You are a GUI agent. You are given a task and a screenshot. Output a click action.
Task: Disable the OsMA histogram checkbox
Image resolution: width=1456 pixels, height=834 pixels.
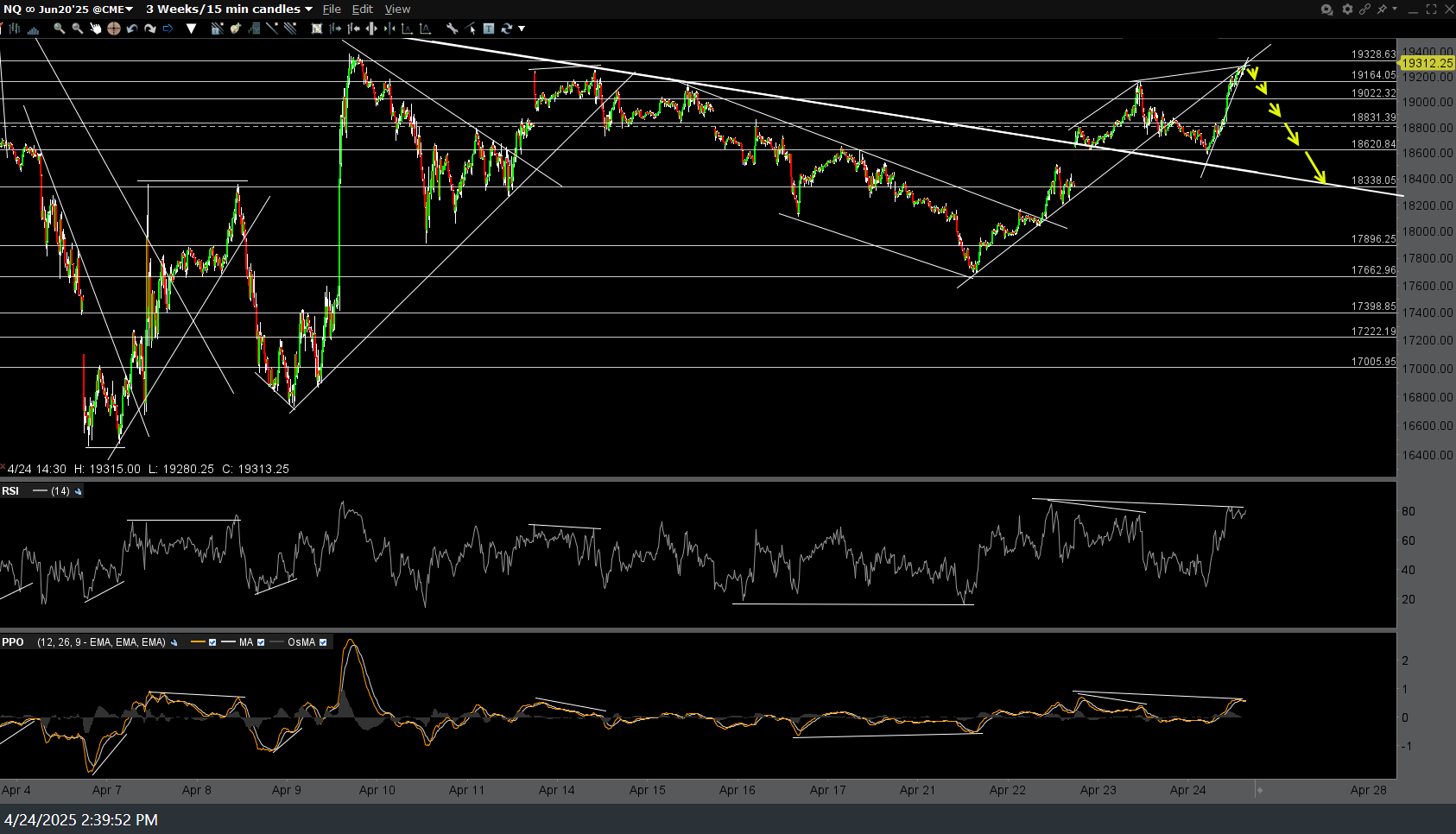323,642
